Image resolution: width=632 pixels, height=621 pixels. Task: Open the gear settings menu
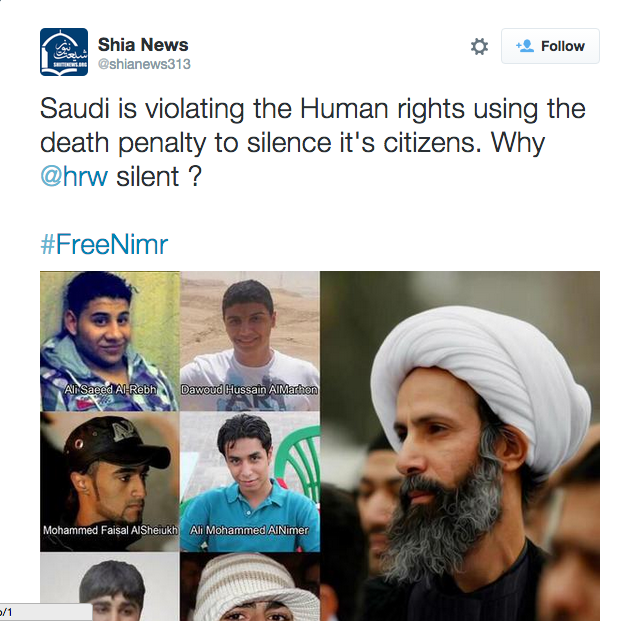tap(479, 46)
